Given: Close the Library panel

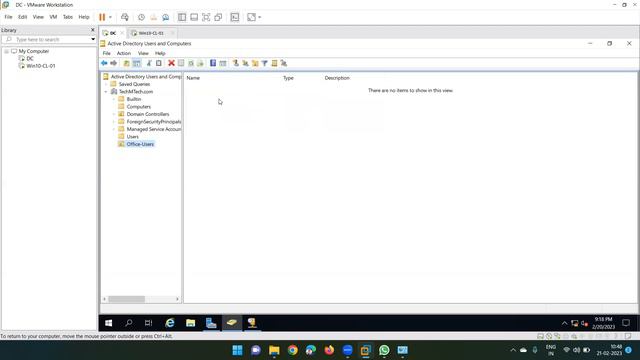Looking at the screenshot, I should (93, 30).
